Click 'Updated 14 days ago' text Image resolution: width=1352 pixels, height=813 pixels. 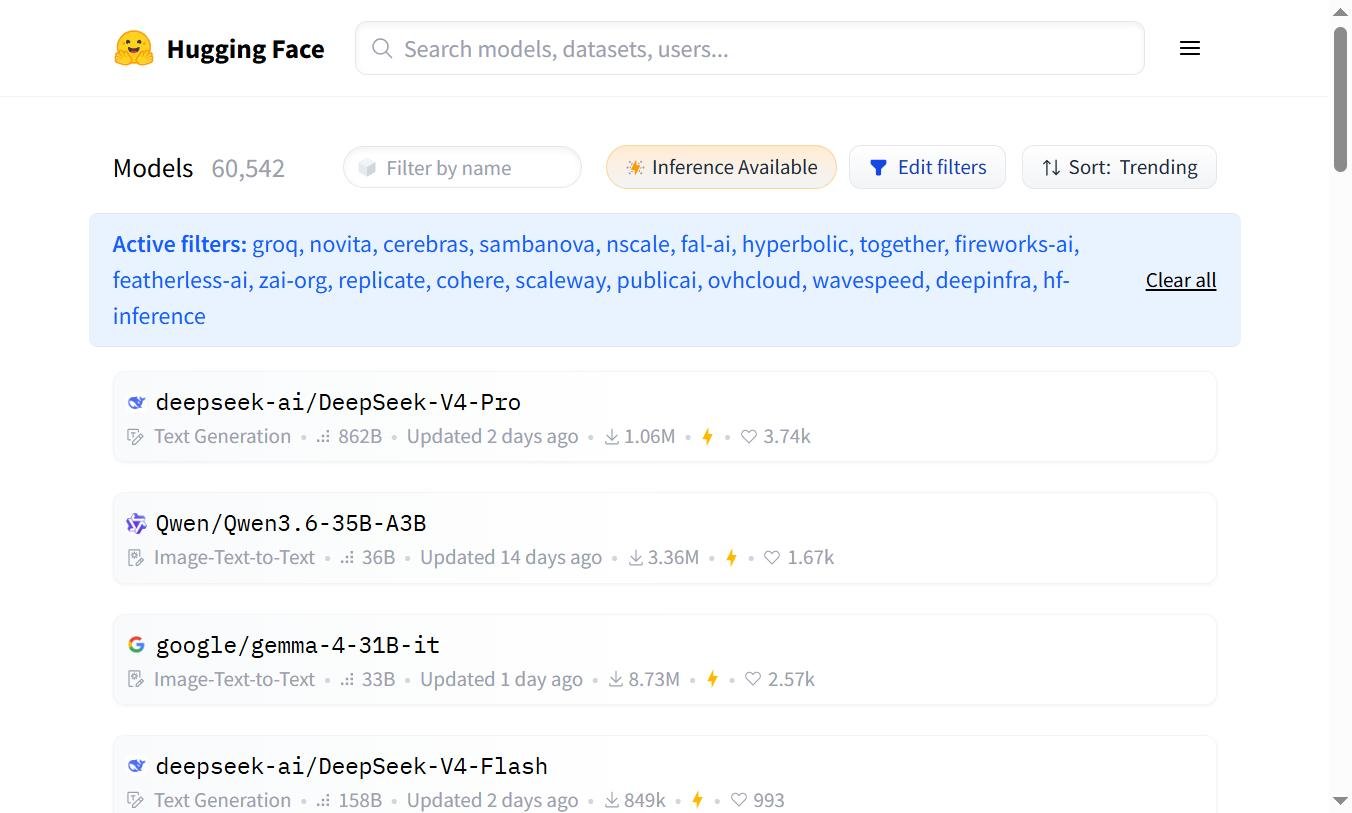(511, 558)
